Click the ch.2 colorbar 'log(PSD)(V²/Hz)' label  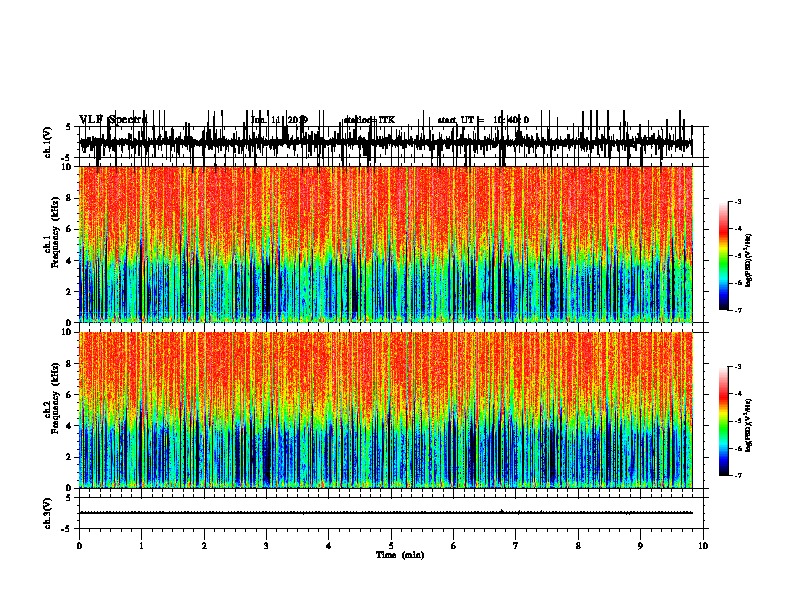(x=748, y=425)
